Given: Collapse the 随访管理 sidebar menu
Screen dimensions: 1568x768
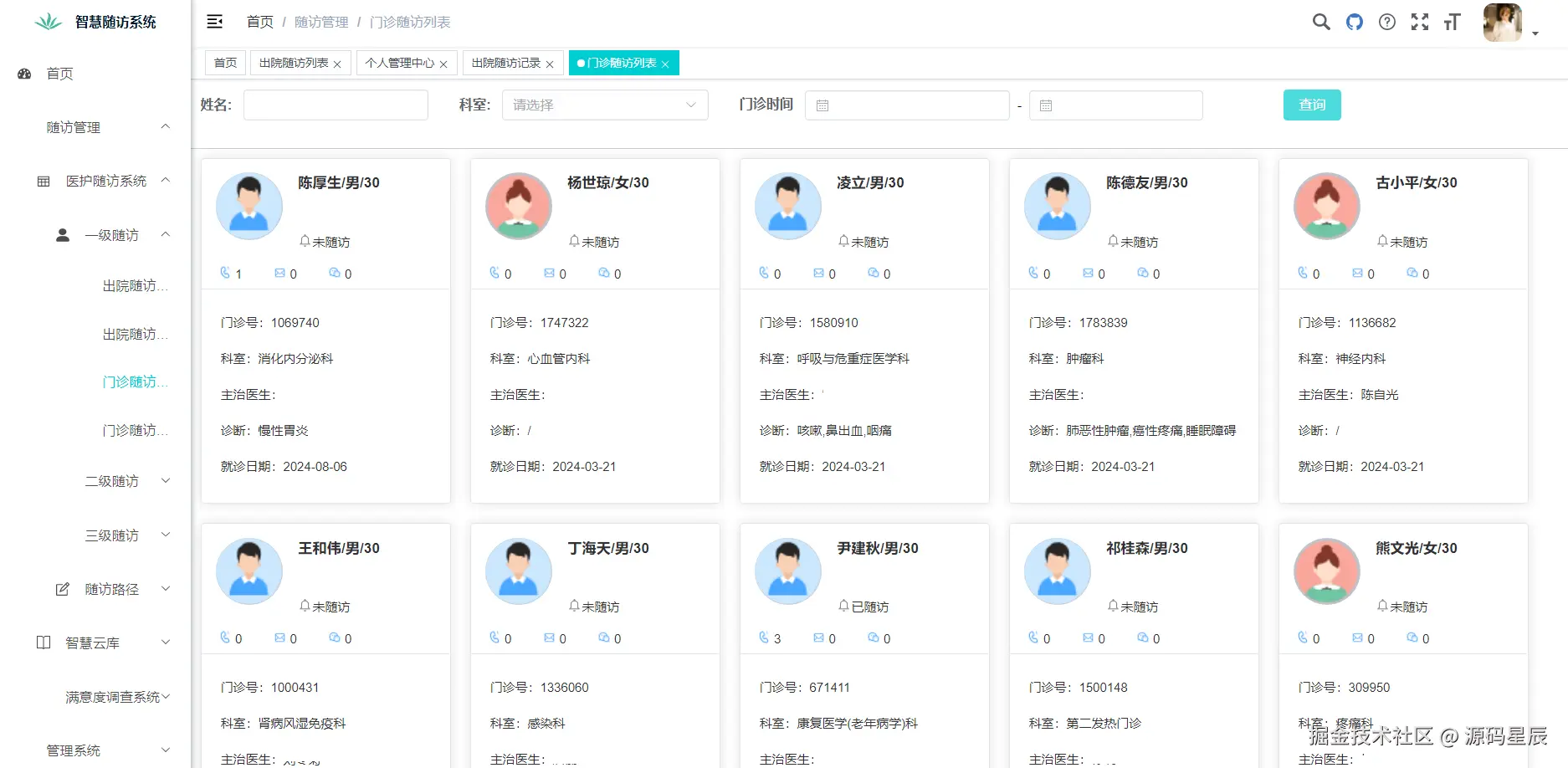Looking at the screenshot, I should pos(95,127).
